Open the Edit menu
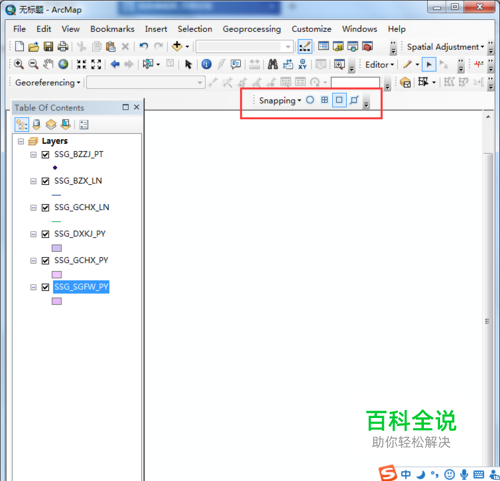 click(x=44, y=29)
